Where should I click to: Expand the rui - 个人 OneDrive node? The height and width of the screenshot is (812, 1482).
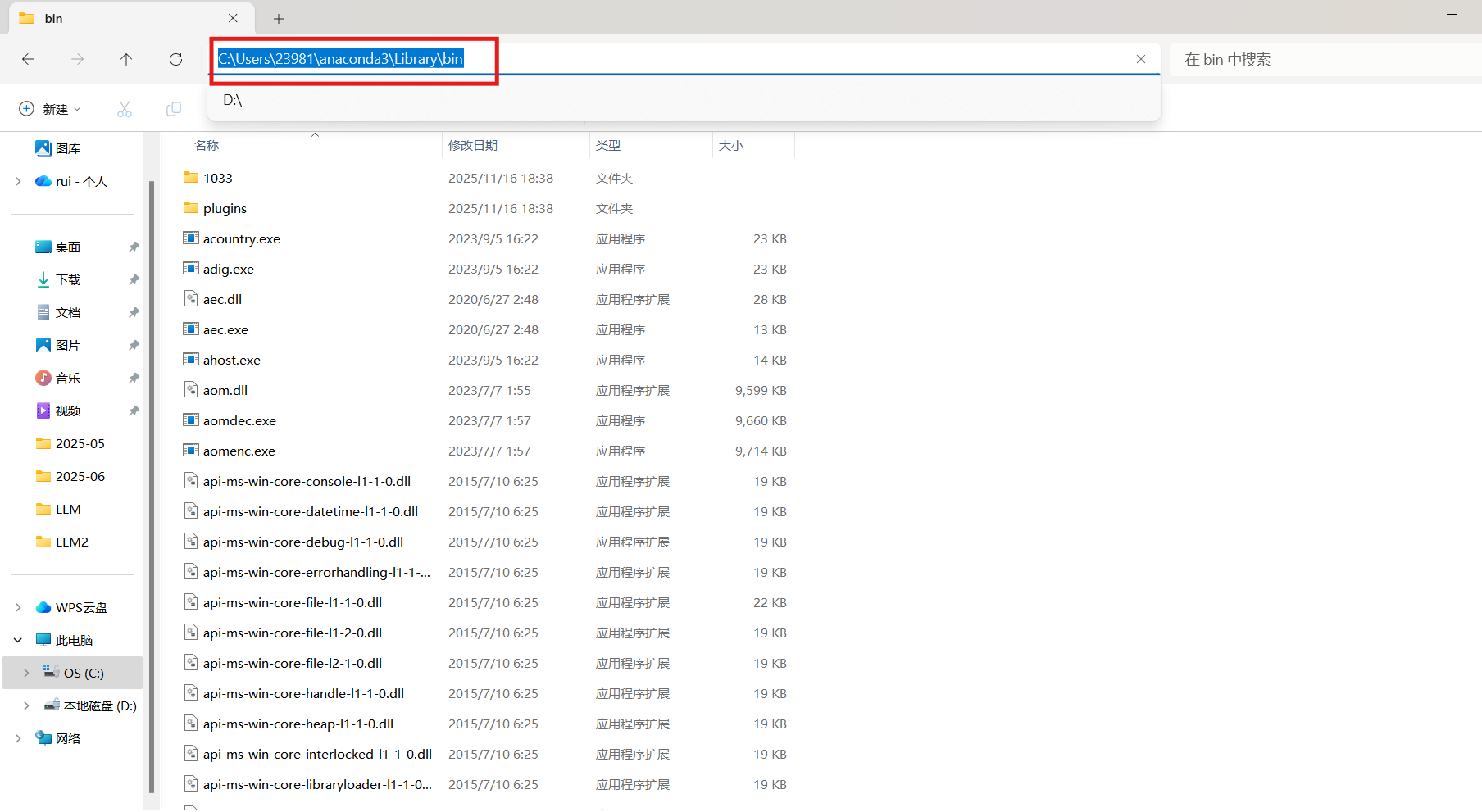(x=18, y=181)
